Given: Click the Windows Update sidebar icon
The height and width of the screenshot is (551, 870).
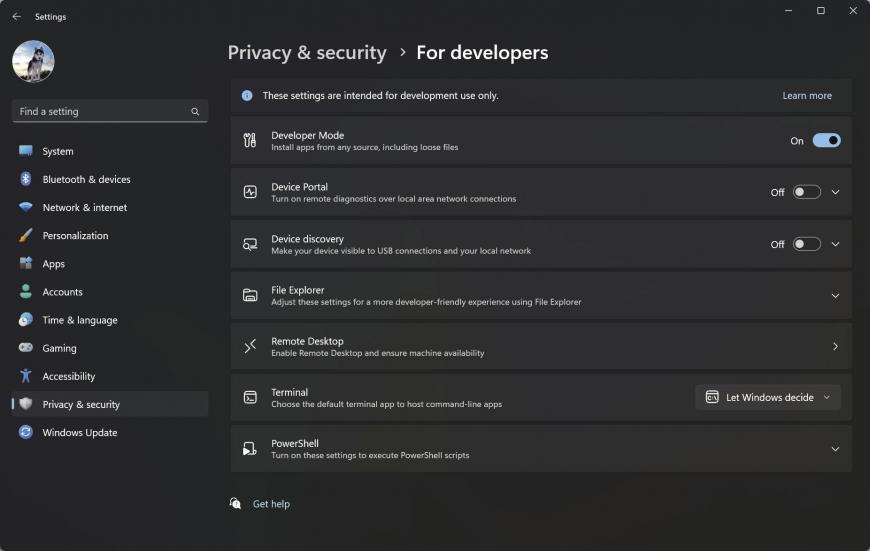Looking at the screenshot, I should point(26,432).
